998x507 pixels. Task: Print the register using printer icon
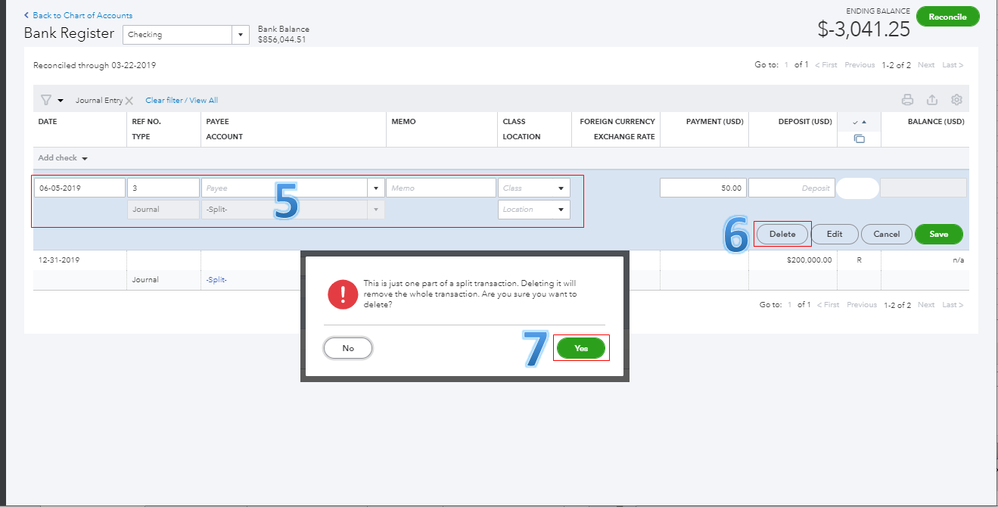click(x=908, y=100)
